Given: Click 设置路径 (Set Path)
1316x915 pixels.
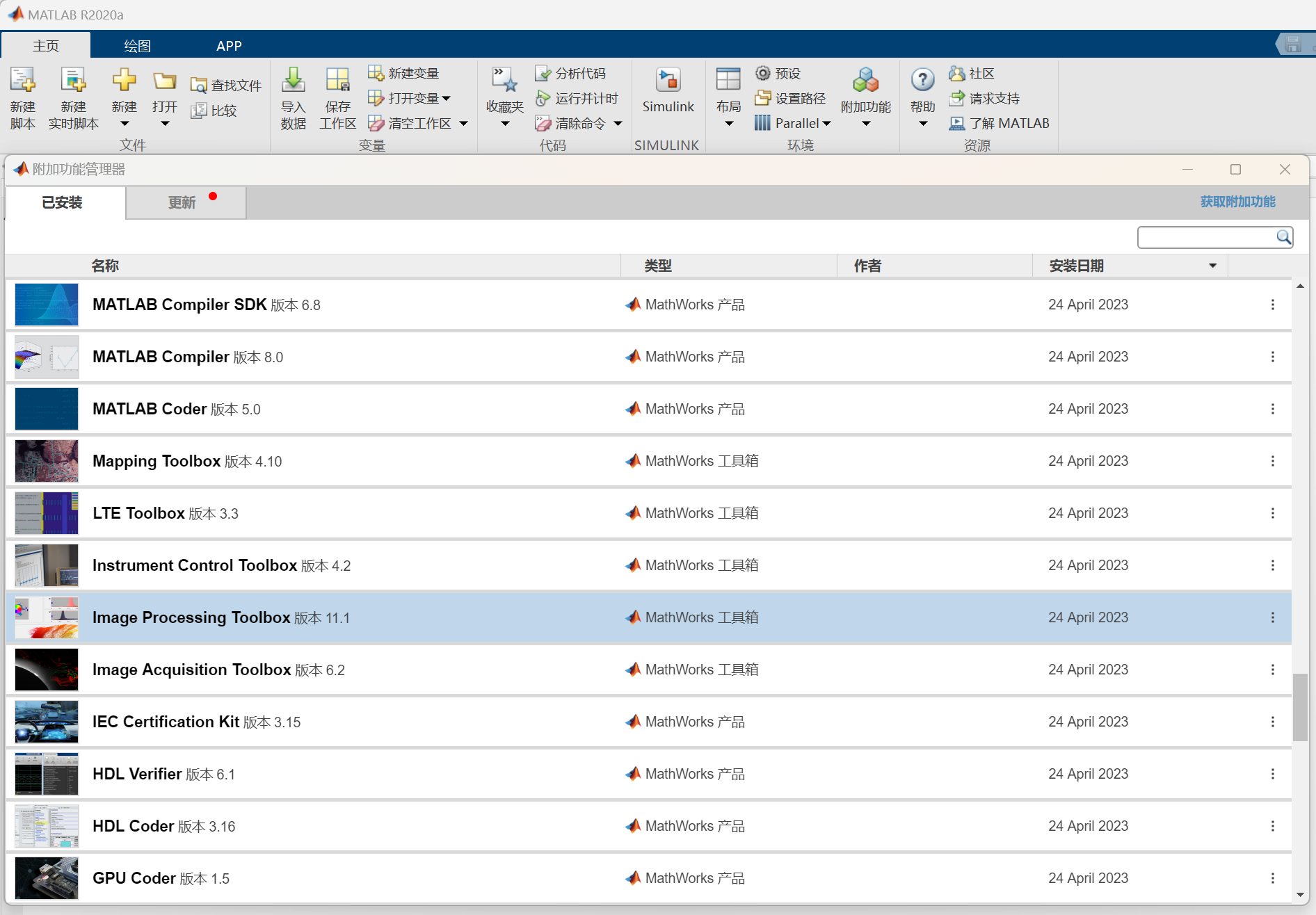Looking at the screenshot, I should point(791,98).
